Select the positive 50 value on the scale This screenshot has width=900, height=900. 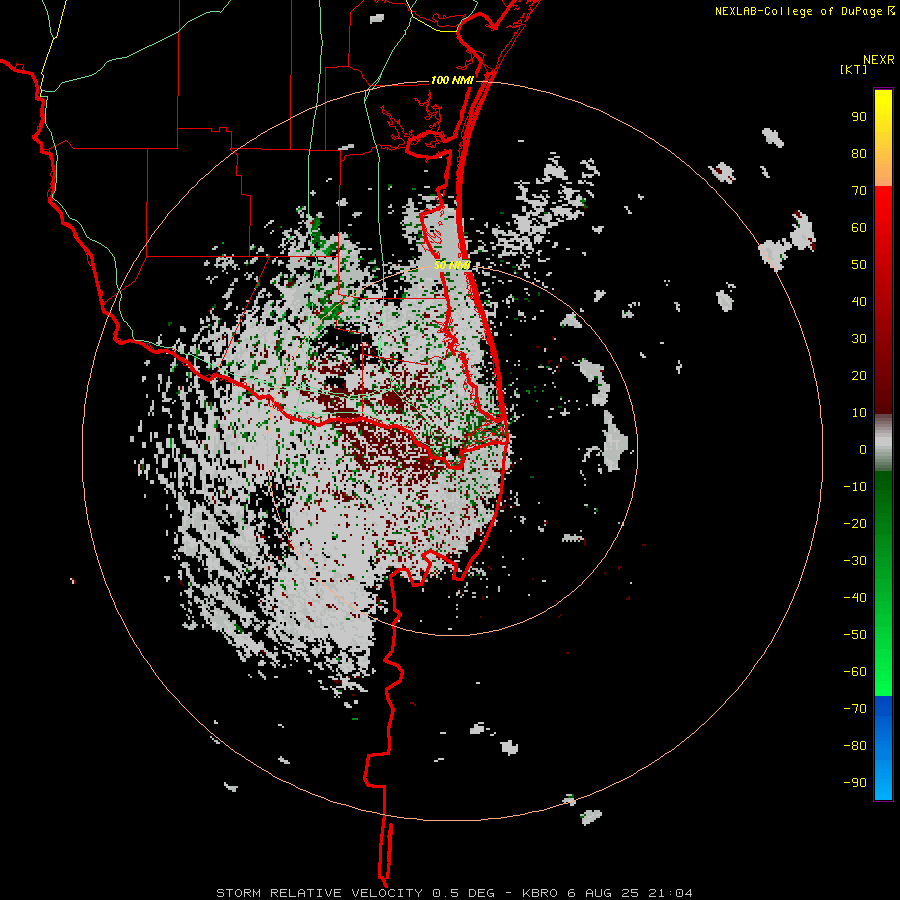coord(859,265)
